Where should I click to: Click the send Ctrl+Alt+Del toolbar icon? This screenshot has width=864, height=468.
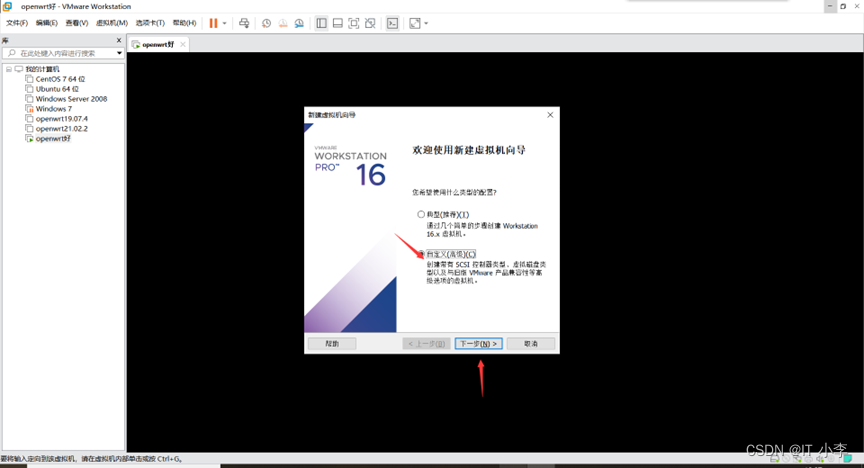click(244, 22)
